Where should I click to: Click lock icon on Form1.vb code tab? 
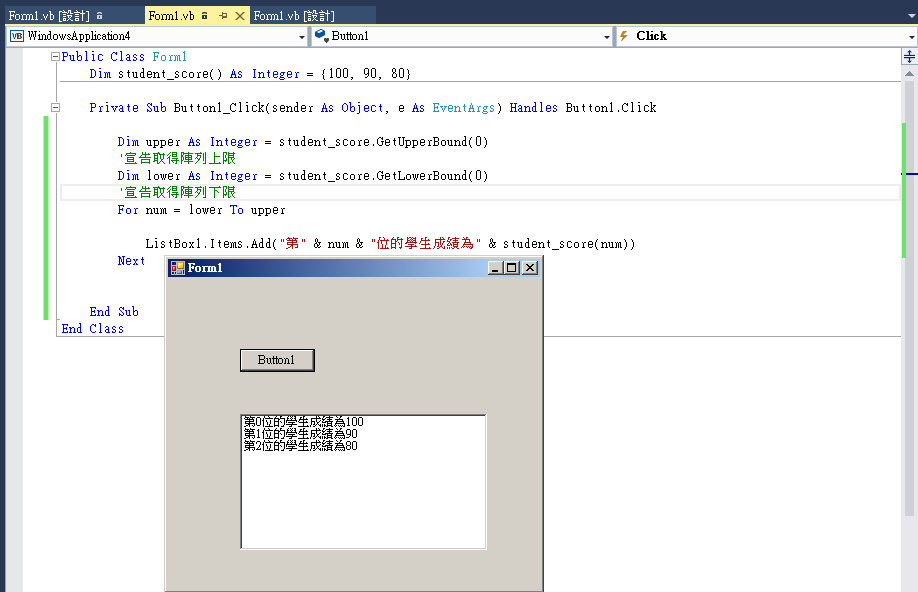204,16
